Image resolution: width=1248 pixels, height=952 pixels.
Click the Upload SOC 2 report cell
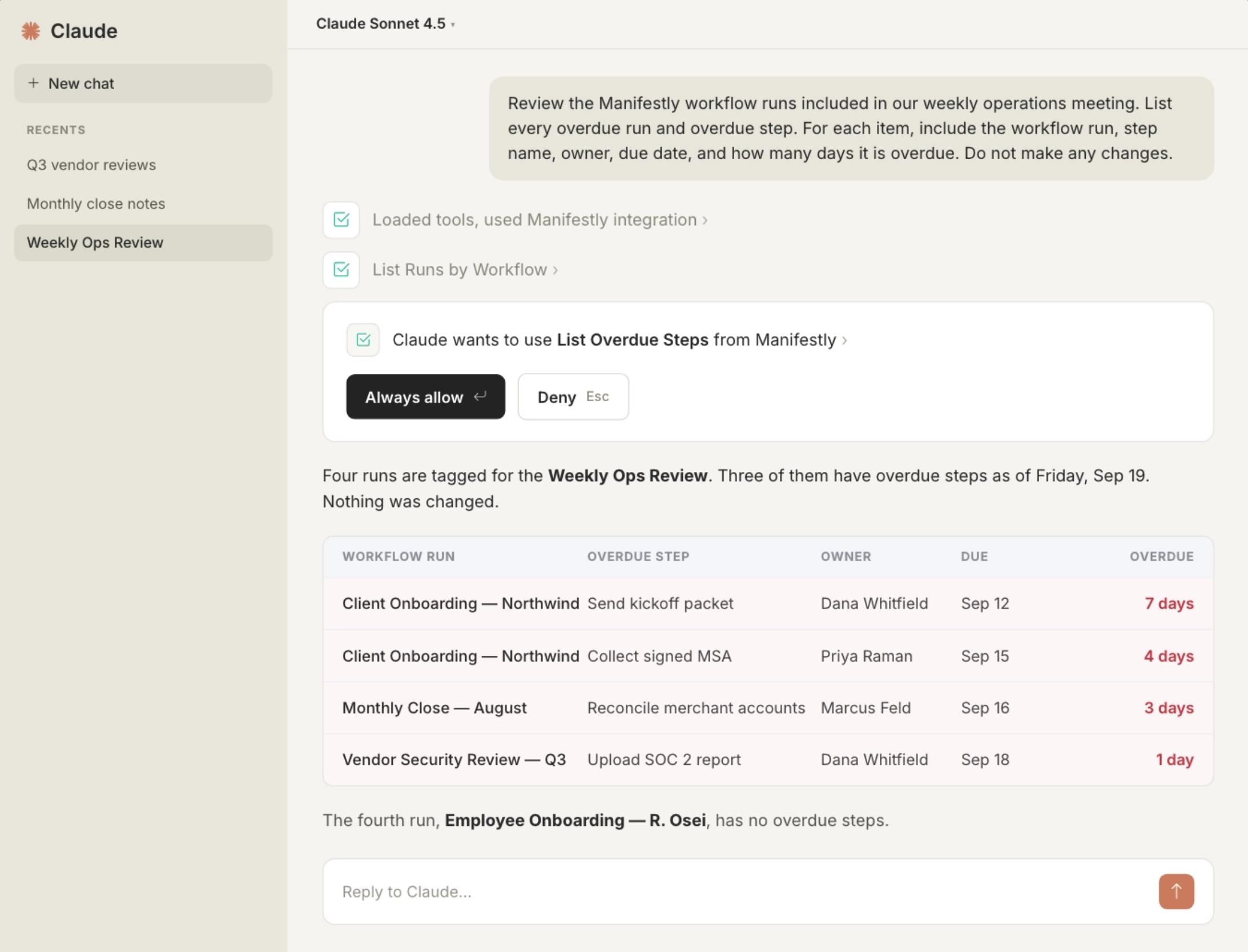[x=664, y=760]
